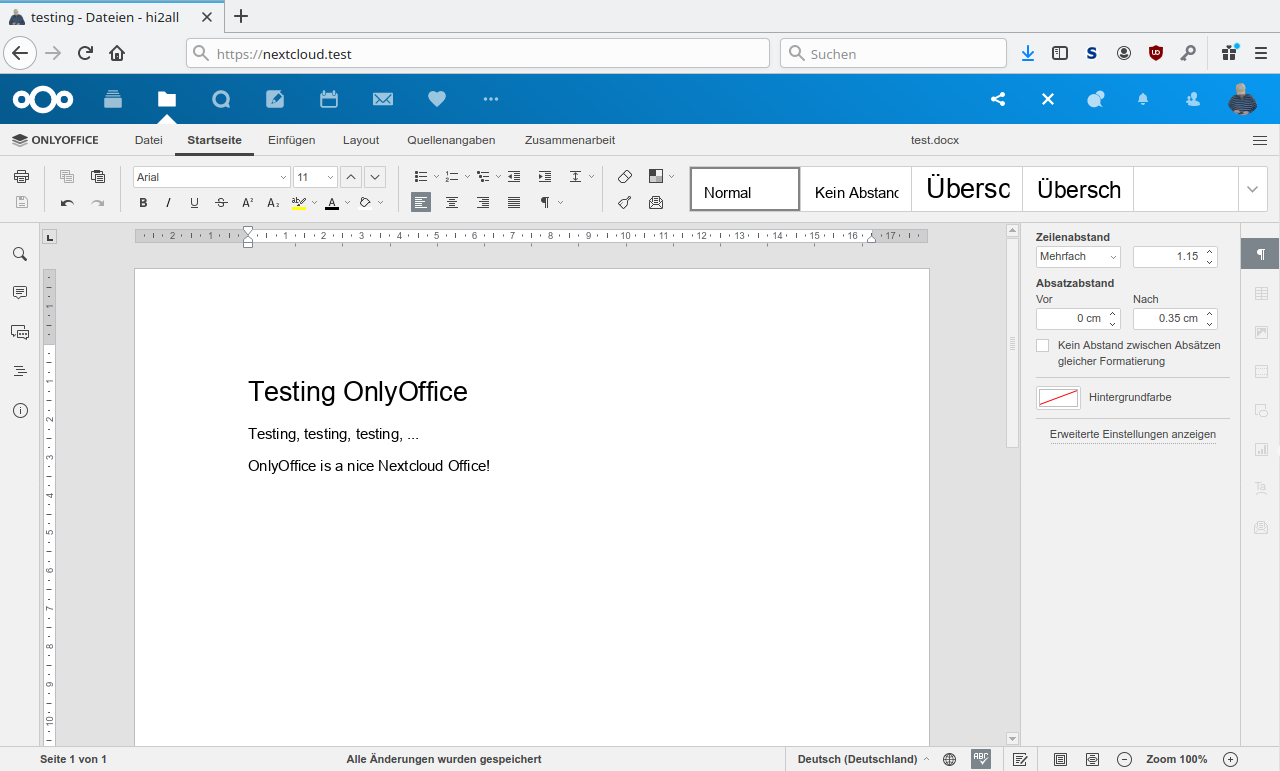This screenshot has height=771, width=1280.
Task: Click the Print icon in toolbar
Action: click(x=21, y=177)
